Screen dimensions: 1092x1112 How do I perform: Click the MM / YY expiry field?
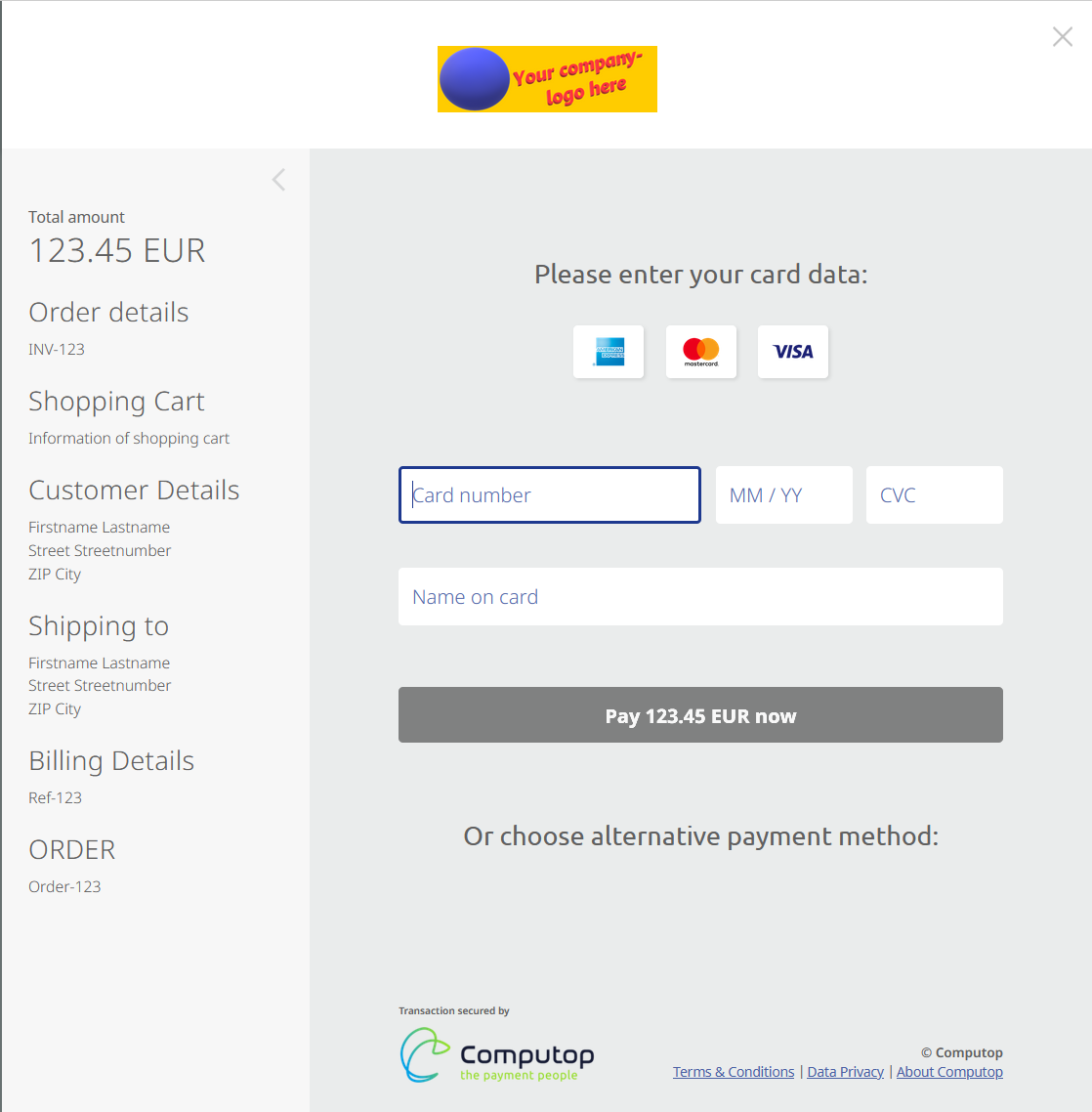[783, 495]
